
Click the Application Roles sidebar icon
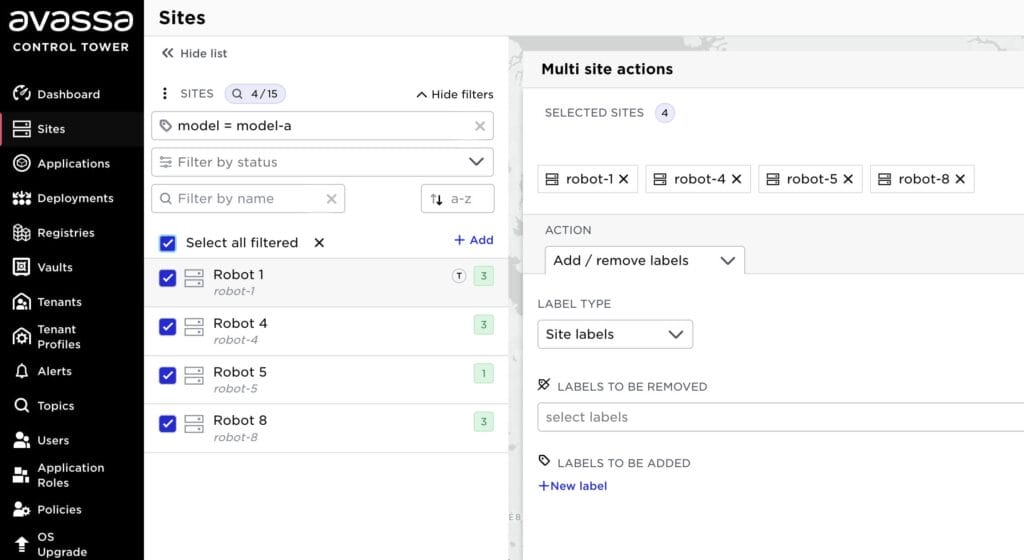(22, 475)
